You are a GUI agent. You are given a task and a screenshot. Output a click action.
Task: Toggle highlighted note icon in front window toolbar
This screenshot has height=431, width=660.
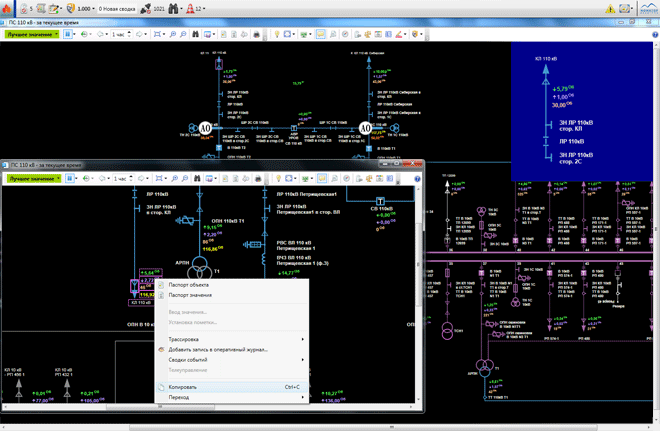coord(322,178)
